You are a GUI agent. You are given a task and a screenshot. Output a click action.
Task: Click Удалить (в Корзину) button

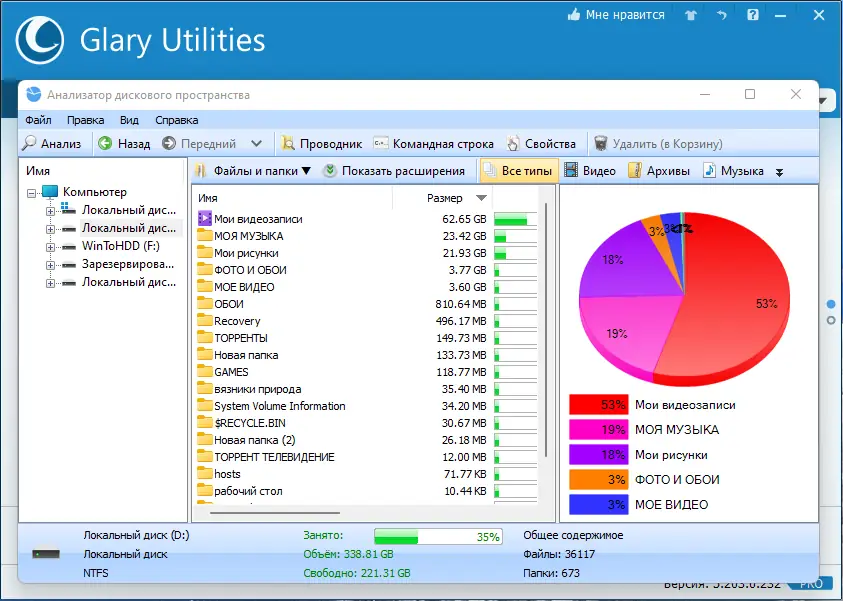click(x=658, y=144)
